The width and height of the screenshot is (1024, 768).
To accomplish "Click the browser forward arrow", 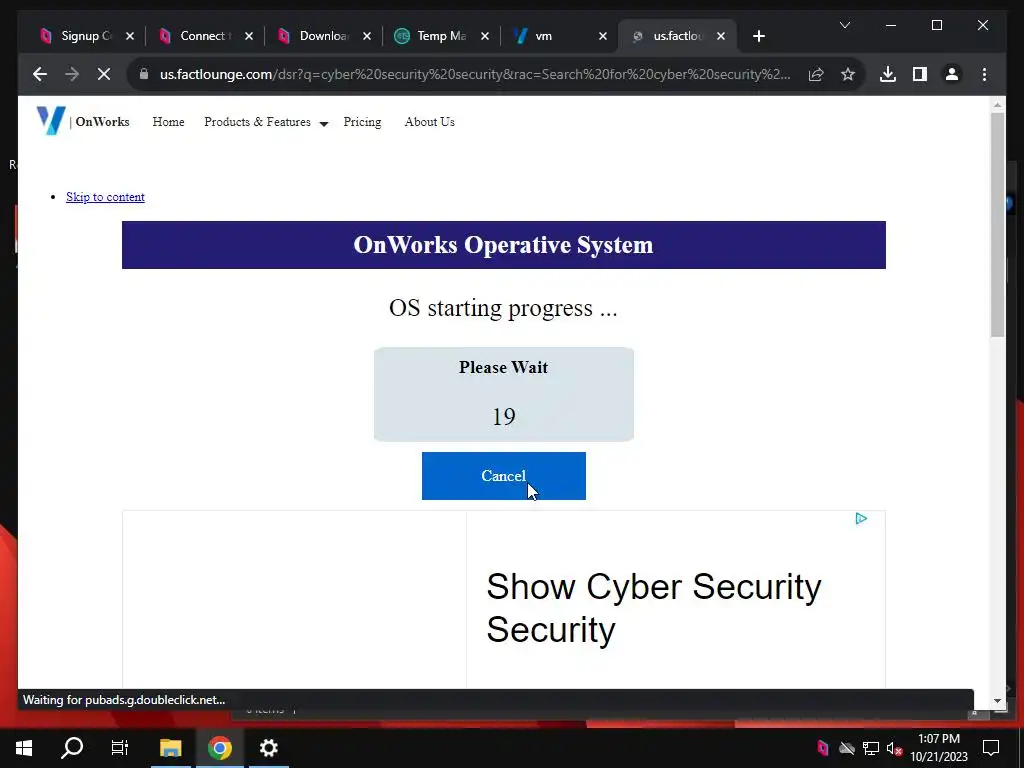I will pos(72,74).
